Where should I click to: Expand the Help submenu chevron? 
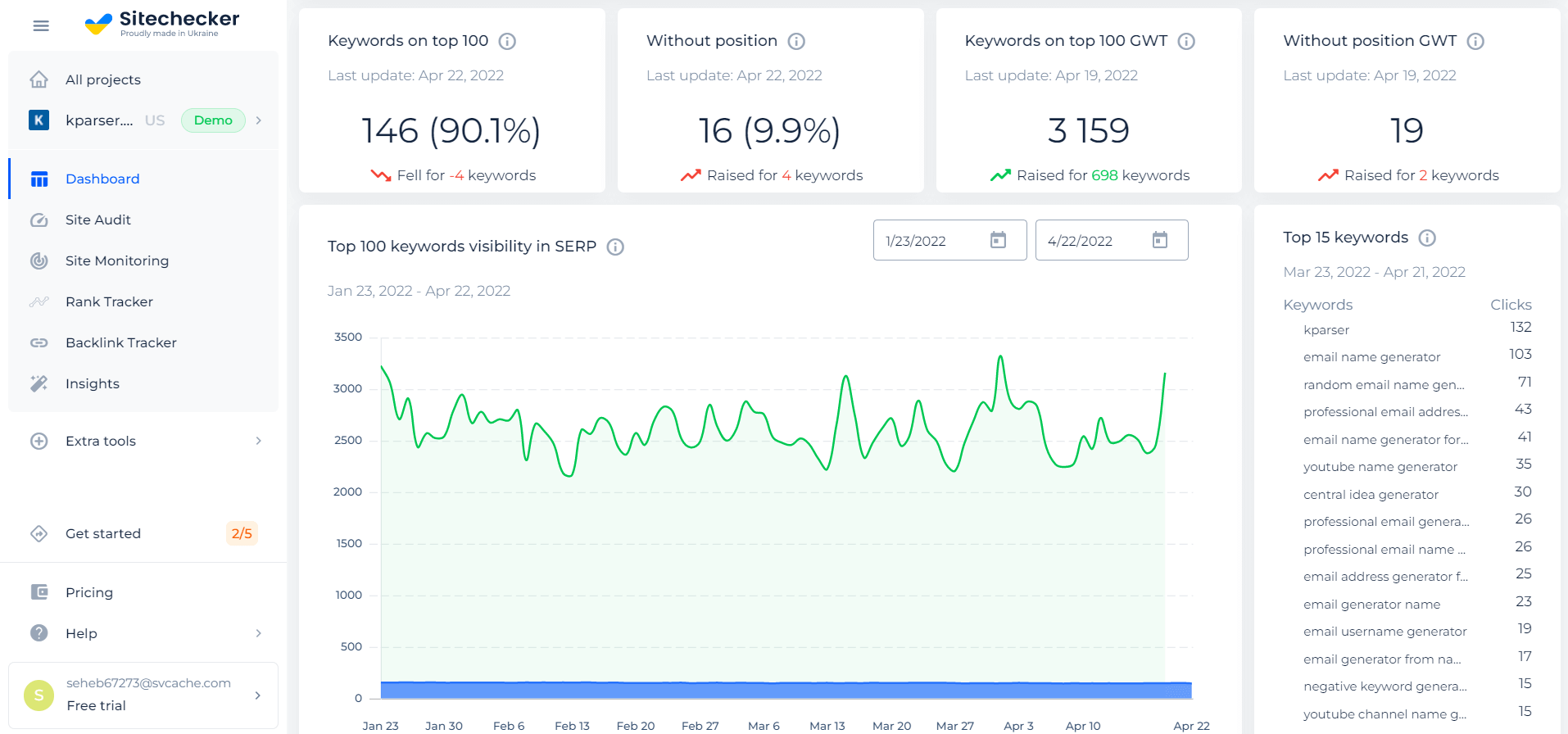(x=259, y=633)
